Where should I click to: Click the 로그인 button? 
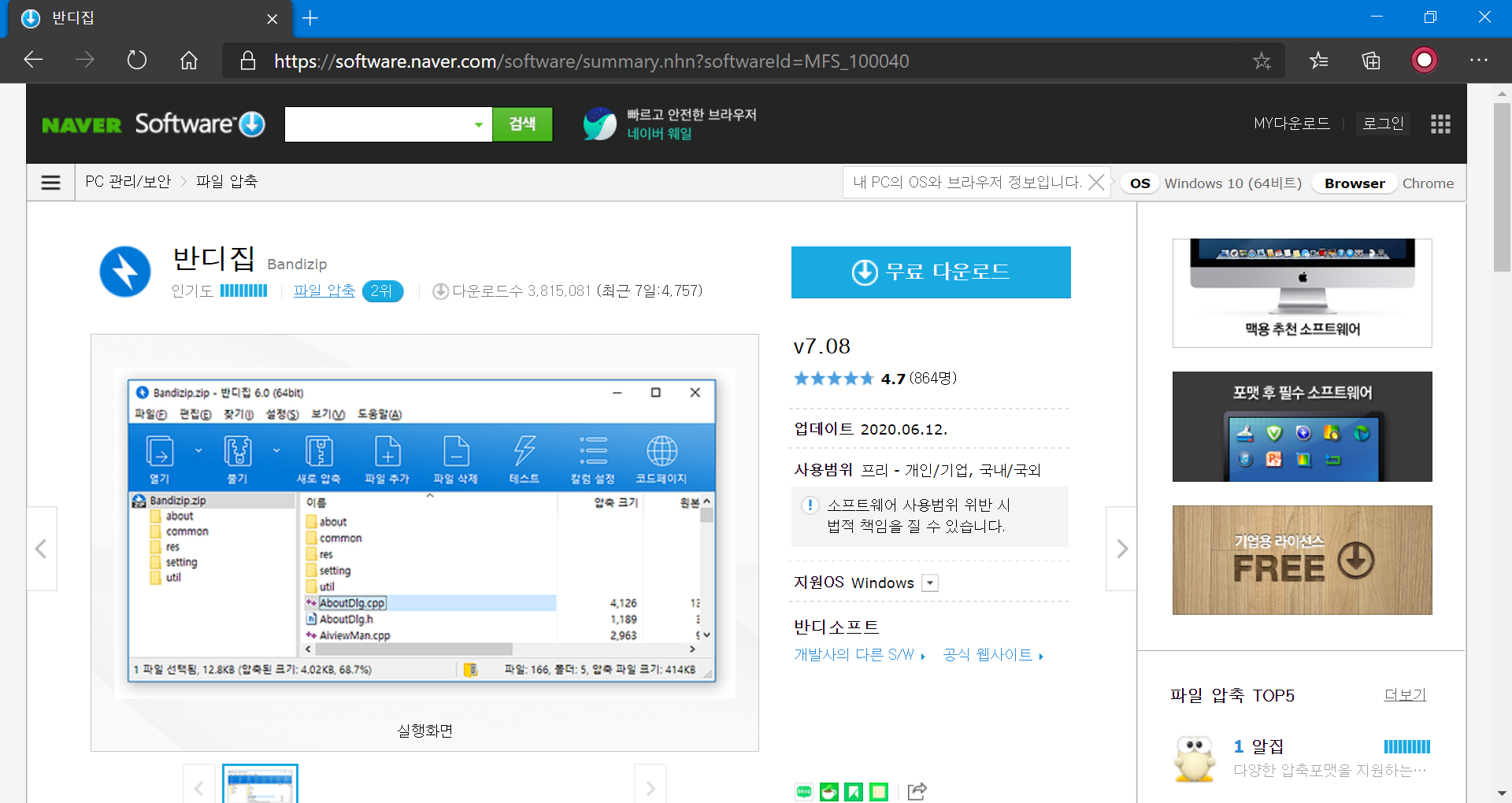coord(1384,124)
